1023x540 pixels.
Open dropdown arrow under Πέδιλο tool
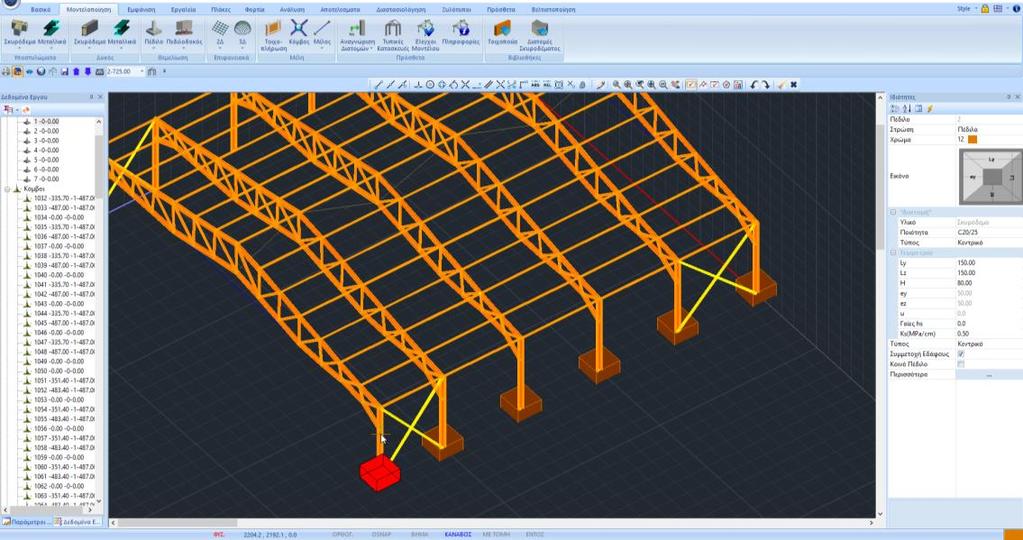[153, 48]
